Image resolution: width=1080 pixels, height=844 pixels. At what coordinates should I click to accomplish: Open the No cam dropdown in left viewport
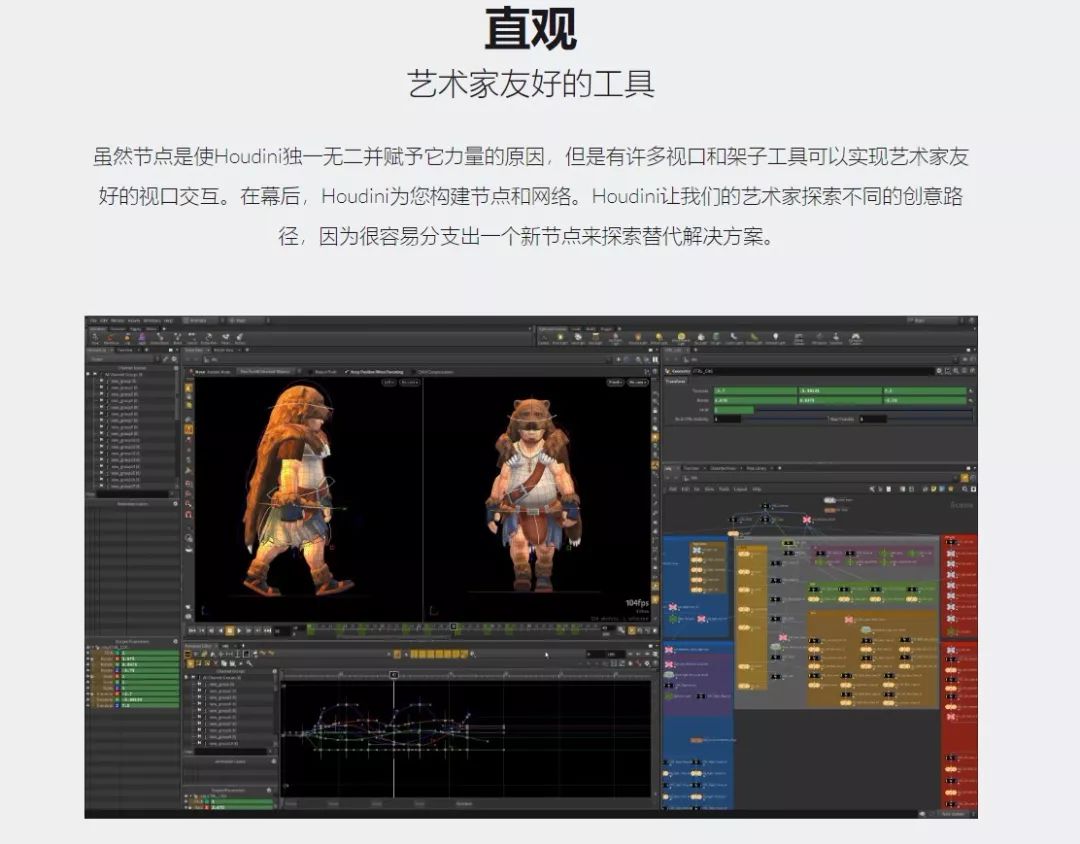409,382
